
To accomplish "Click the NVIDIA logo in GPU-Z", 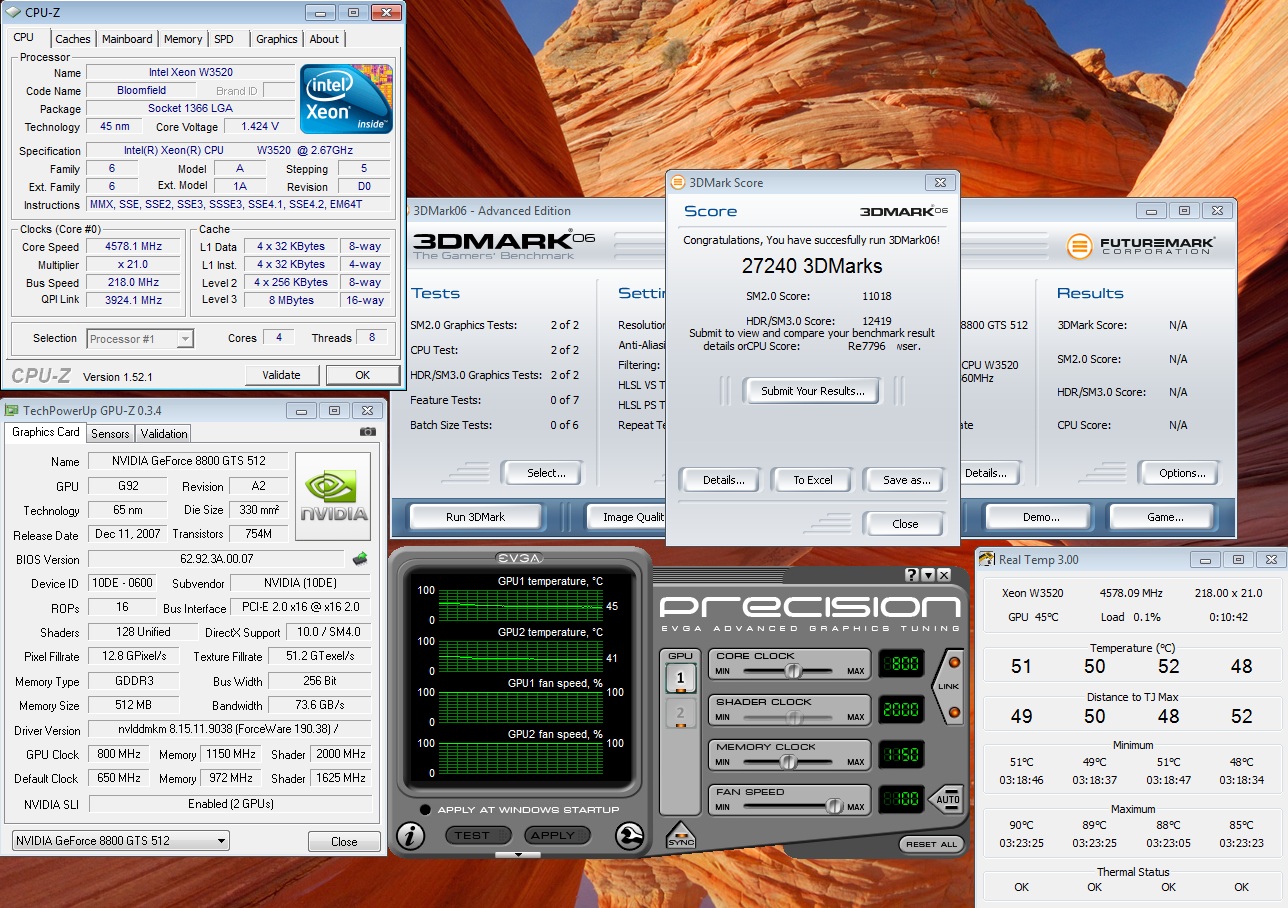I will click(333, 497).
